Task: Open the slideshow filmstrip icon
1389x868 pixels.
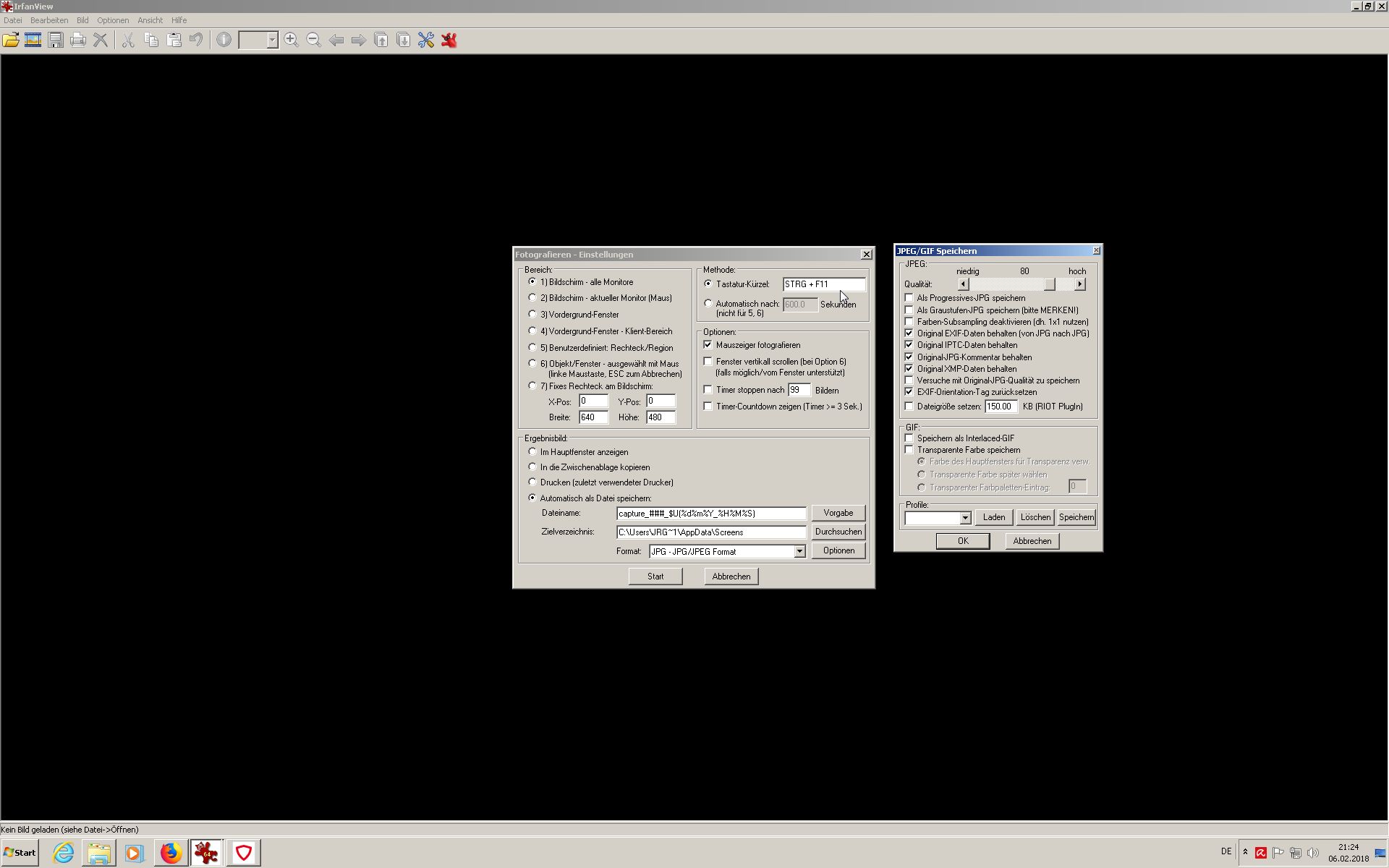Action: point(33,41)
